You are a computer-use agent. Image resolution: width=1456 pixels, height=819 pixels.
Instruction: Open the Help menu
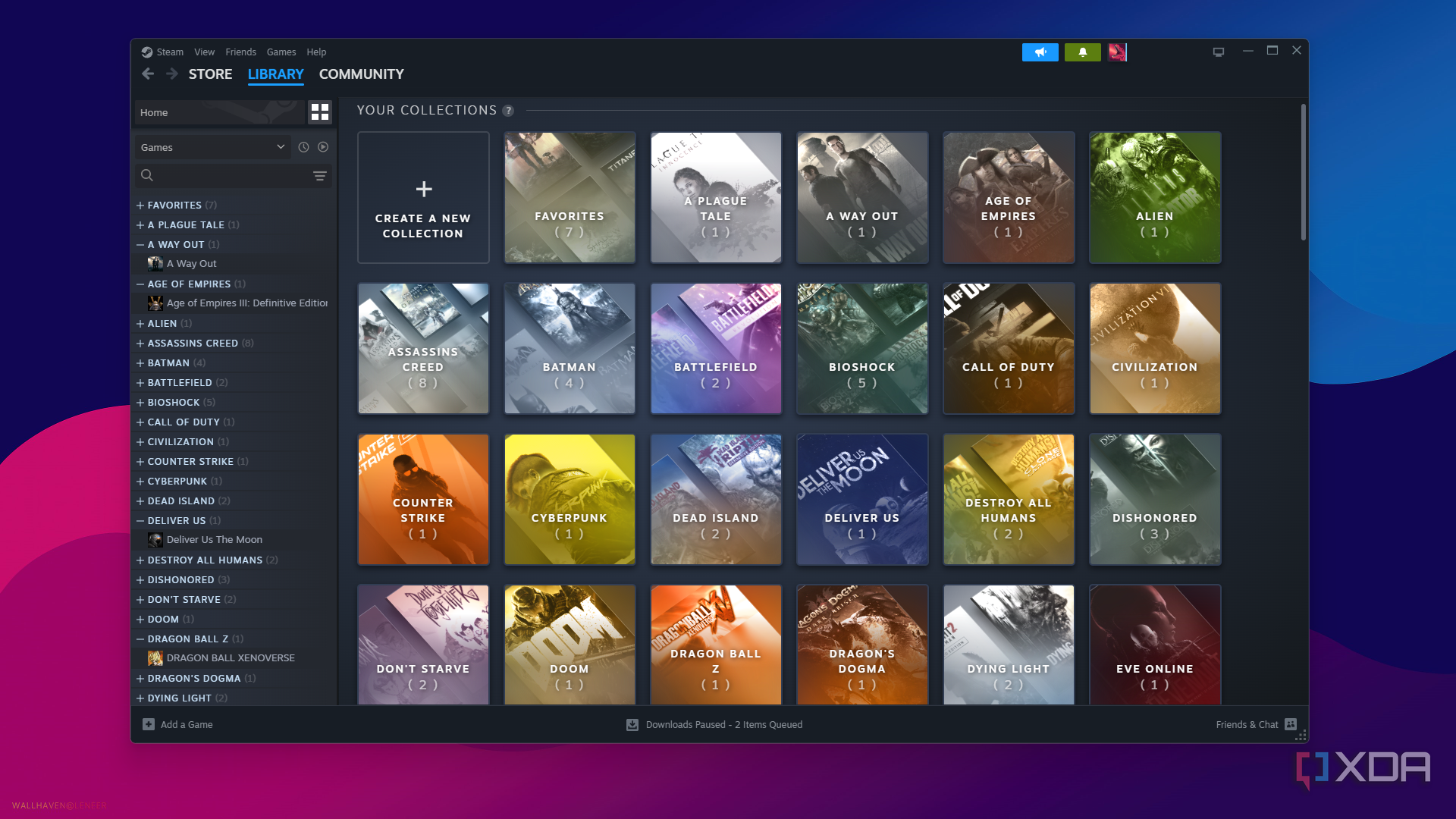coord(316,52)
